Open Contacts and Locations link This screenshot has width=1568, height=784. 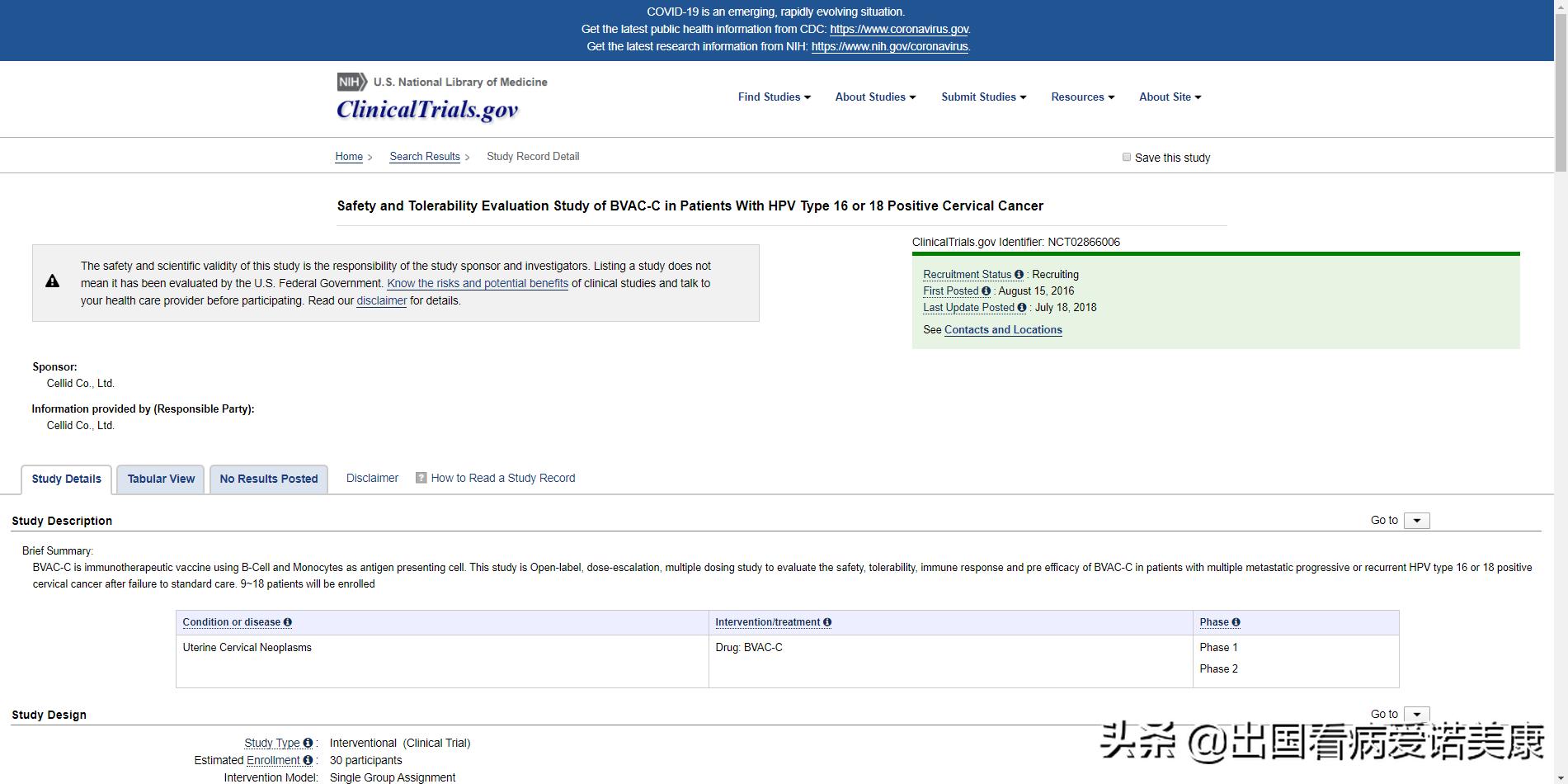[x=1003, y=329]
